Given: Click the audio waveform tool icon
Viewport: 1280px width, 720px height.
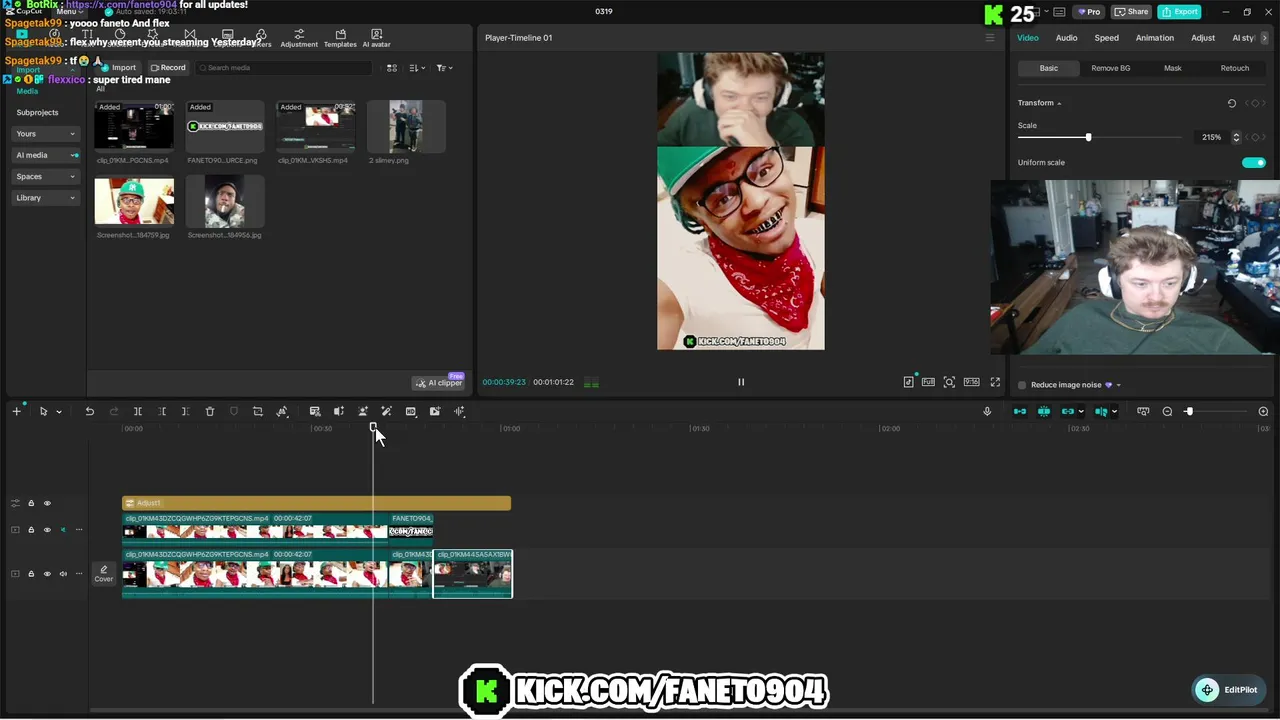Looking at the screenshot, I should click(459, 411).
